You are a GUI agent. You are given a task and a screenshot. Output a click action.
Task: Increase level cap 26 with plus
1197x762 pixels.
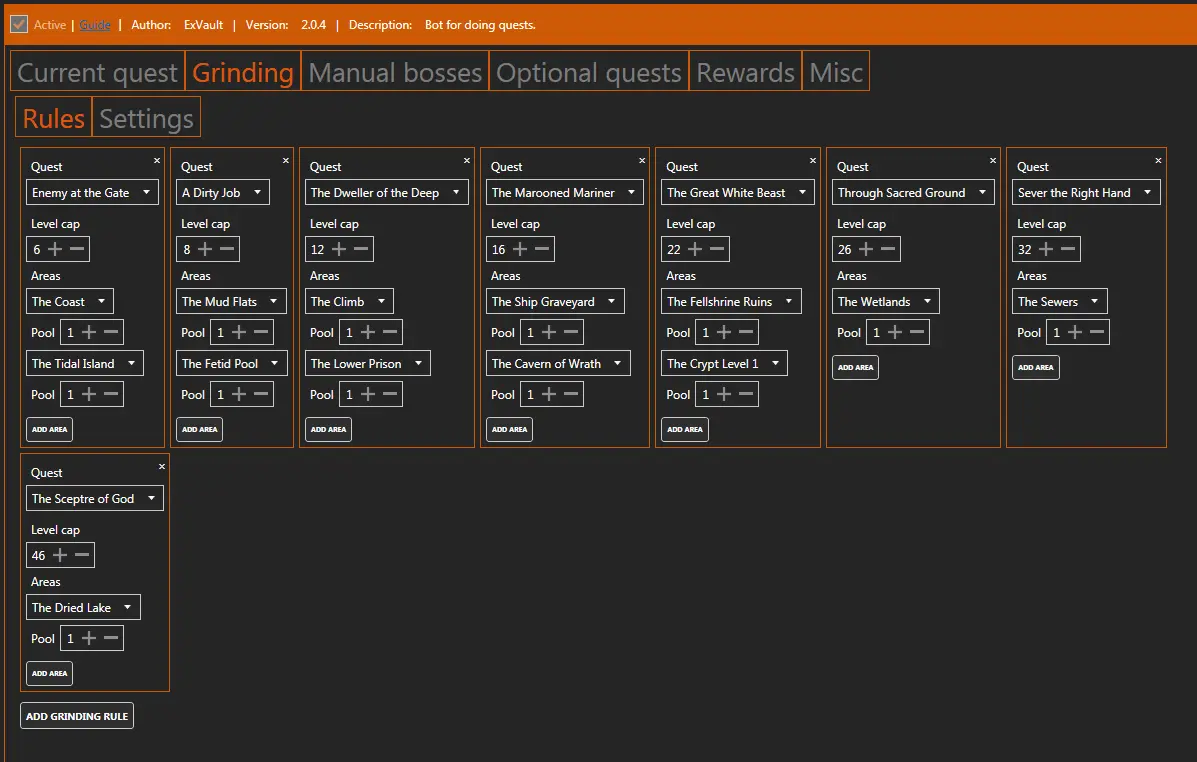866,249
